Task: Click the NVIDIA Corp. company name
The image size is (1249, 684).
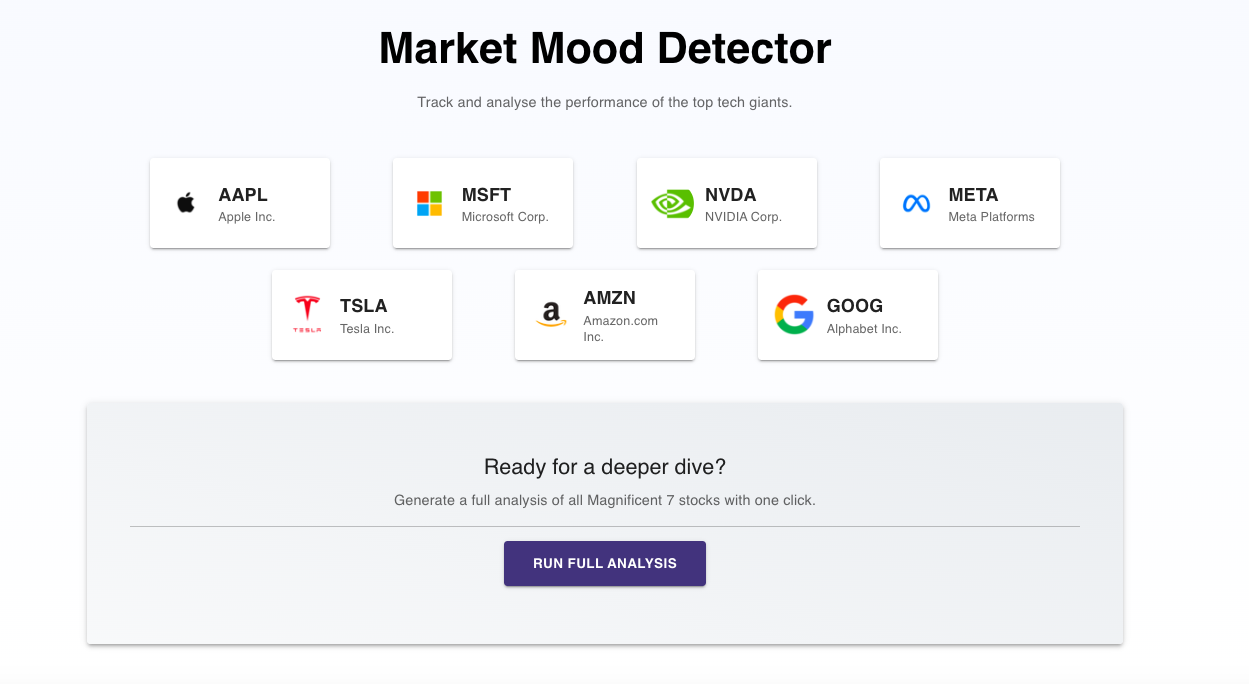Action: point(743,217)
